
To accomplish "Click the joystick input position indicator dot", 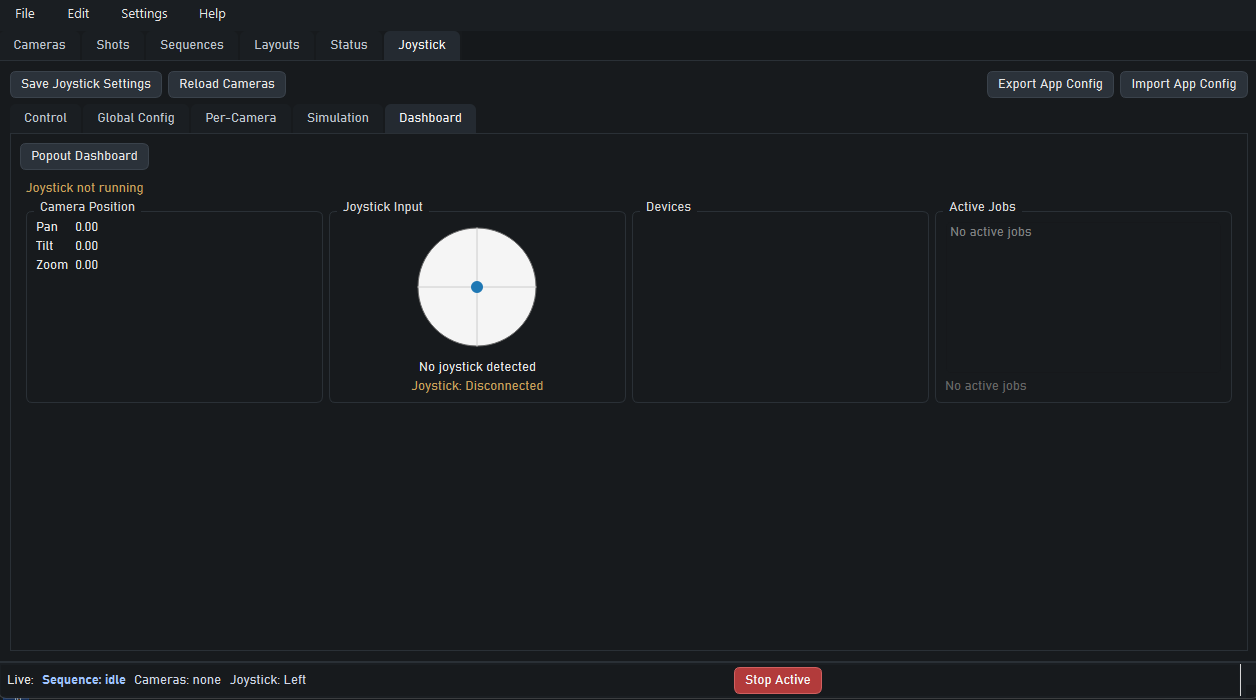I will pos(477,287).
